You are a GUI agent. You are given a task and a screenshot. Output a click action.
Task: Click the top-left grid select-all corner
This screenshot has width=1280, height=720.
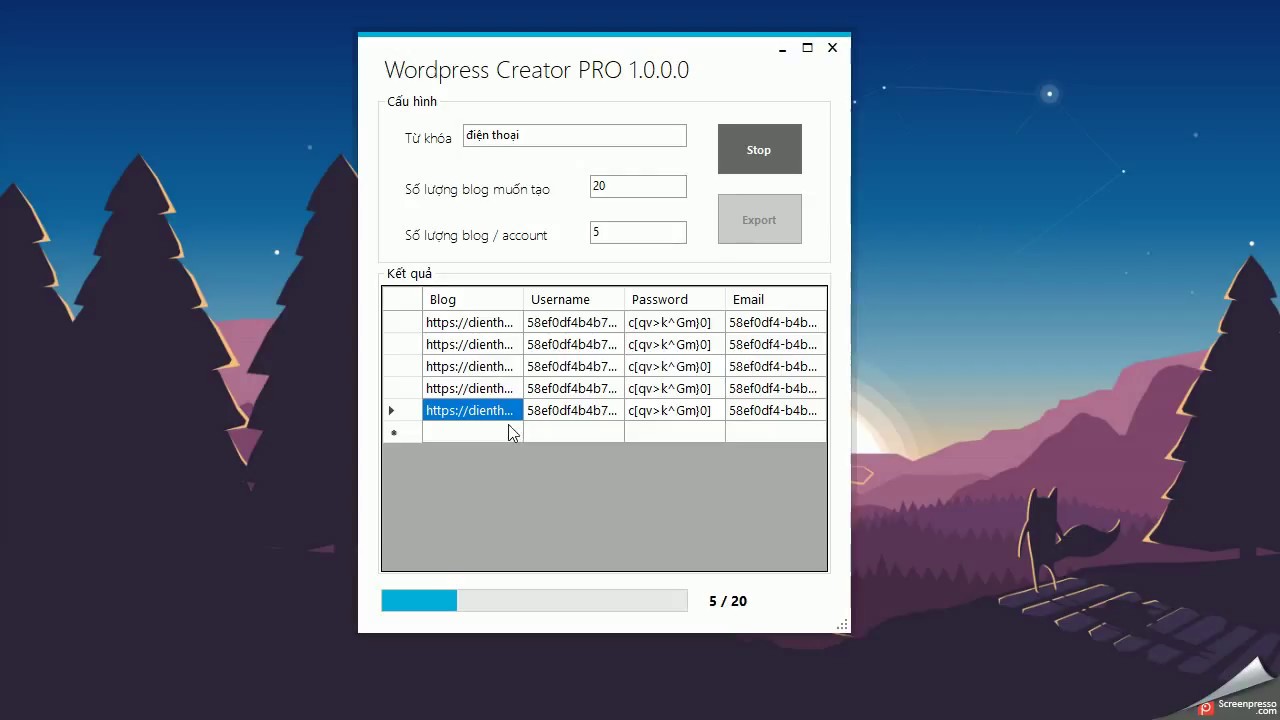coord(402,299)
